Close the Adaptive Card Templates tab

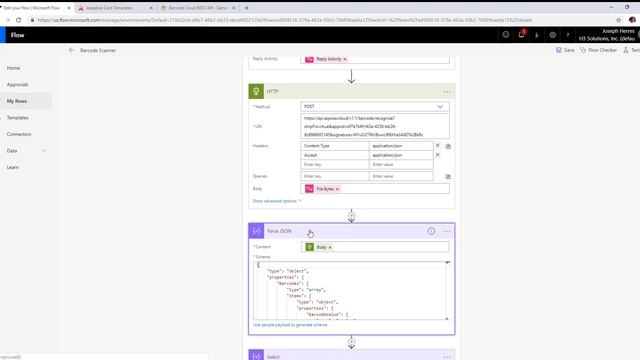[151, 8]
